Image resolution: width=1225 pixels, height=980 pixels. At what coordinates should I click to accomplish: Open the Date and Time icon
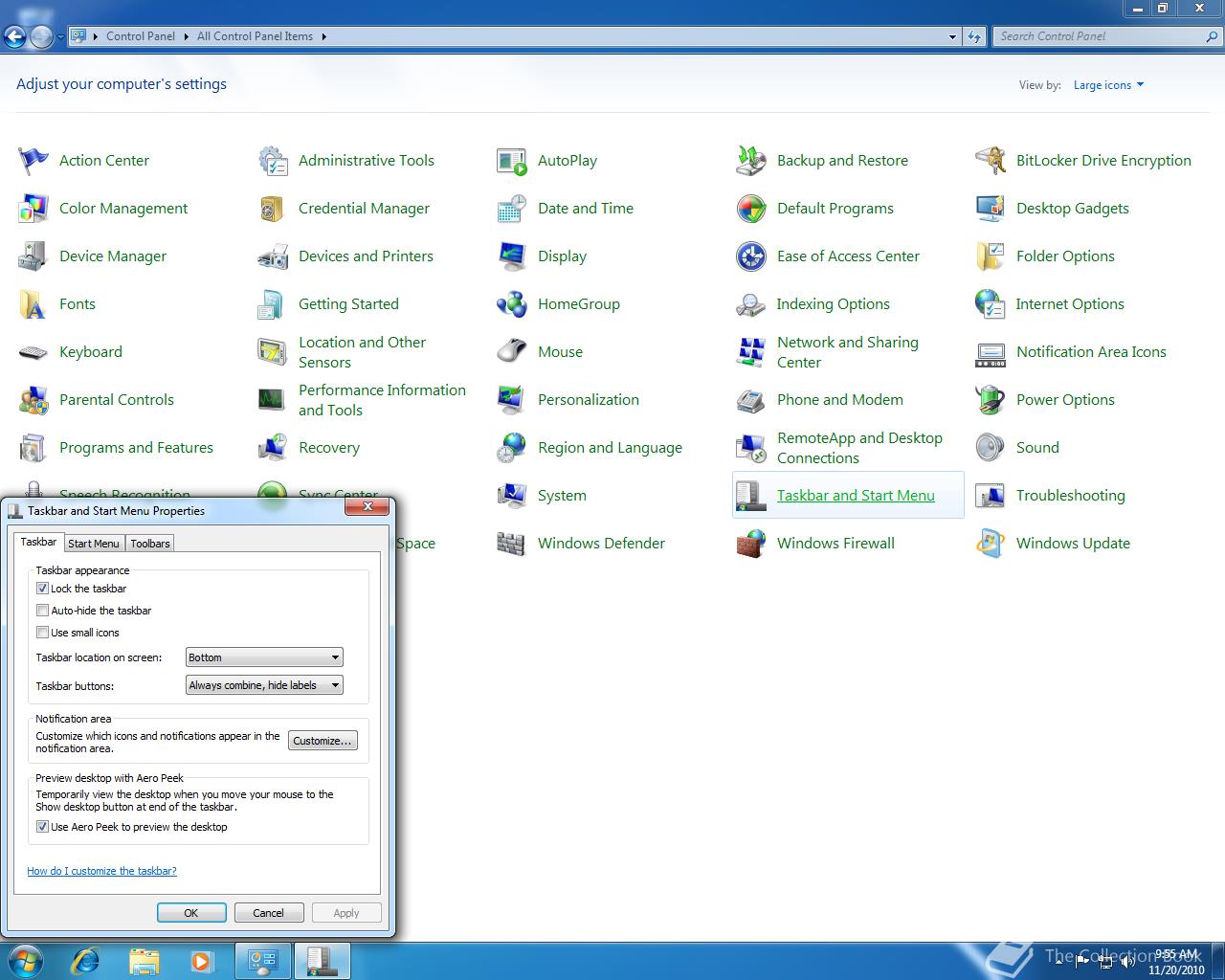(x=512, y=209)
